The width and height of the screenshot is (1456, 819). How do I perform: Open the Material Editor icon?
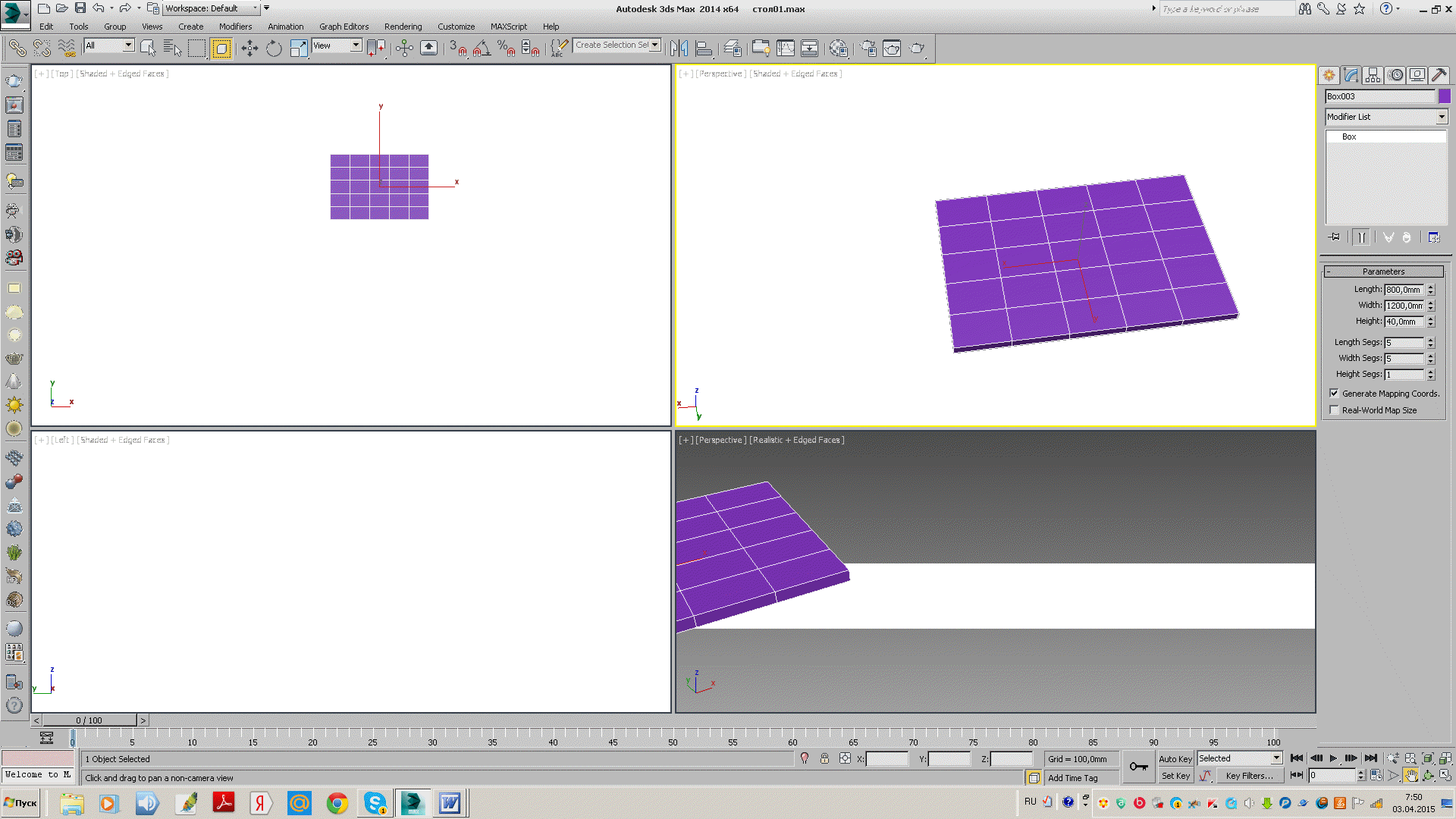[838, 49]
